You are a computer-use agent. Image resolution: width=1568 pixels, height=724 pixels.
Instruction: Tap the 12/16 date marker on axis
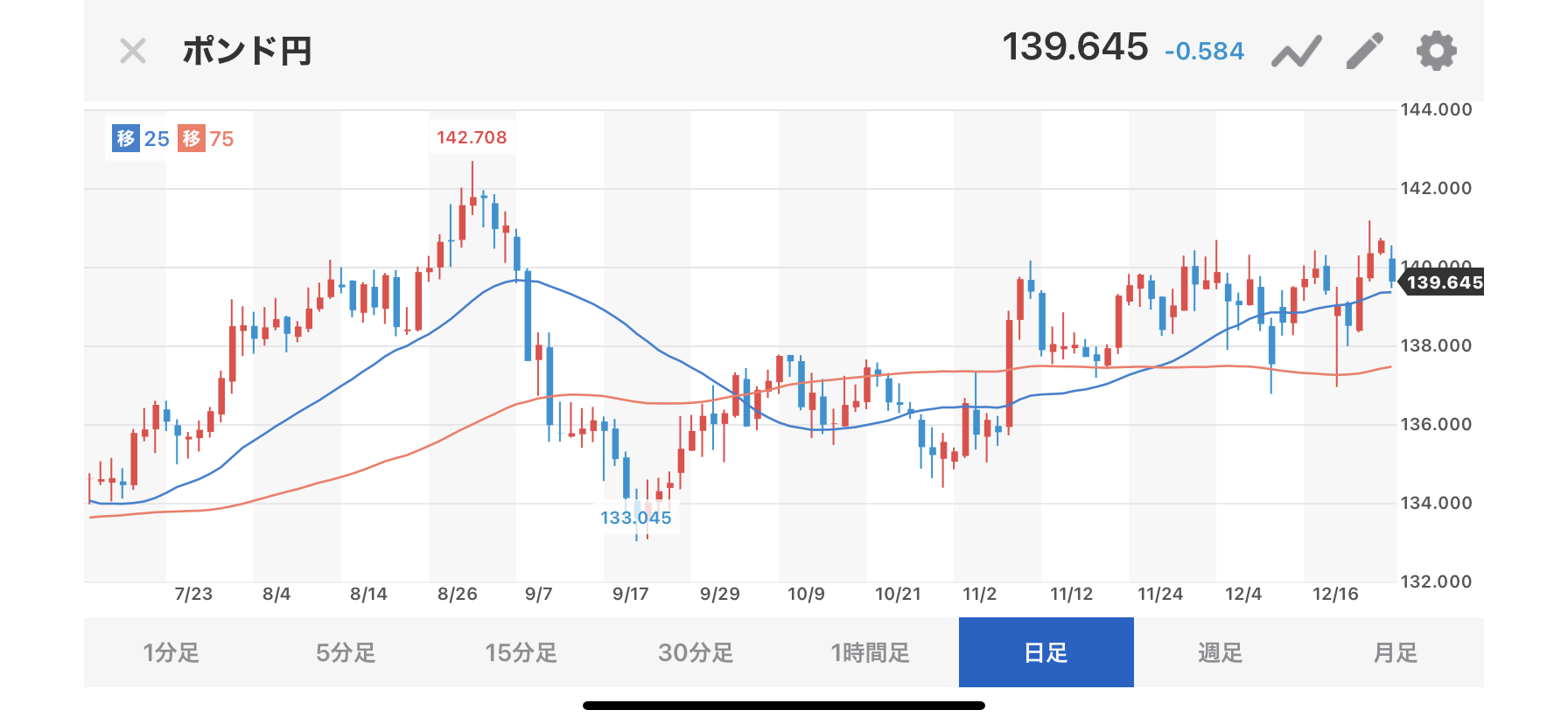[x=1335, y=595]
